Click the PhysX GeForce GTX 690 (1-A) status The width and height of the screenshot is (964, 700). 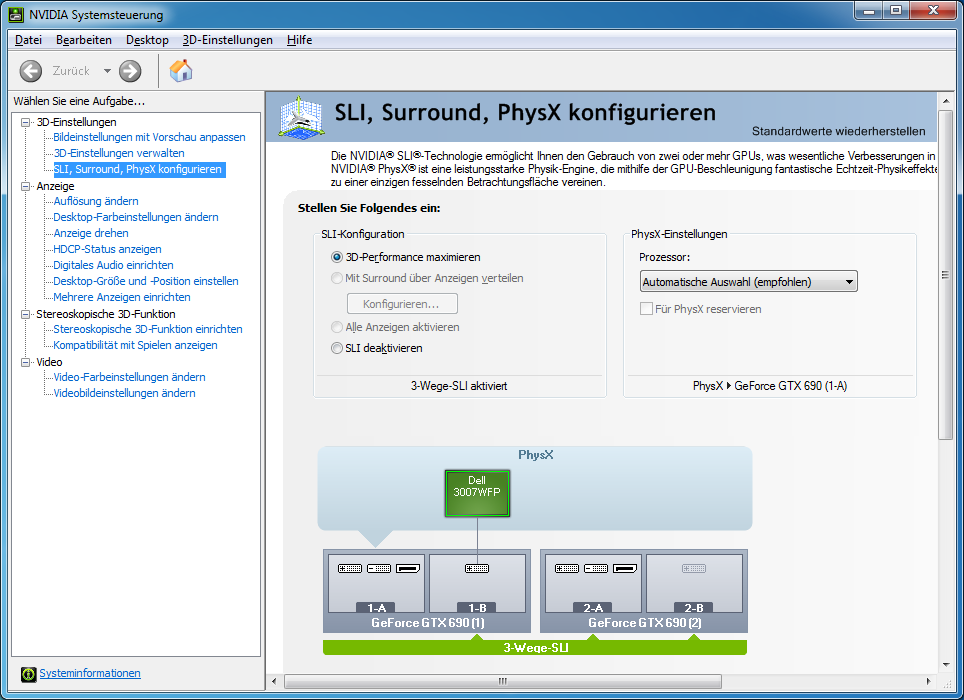click(x=770, y=386)
